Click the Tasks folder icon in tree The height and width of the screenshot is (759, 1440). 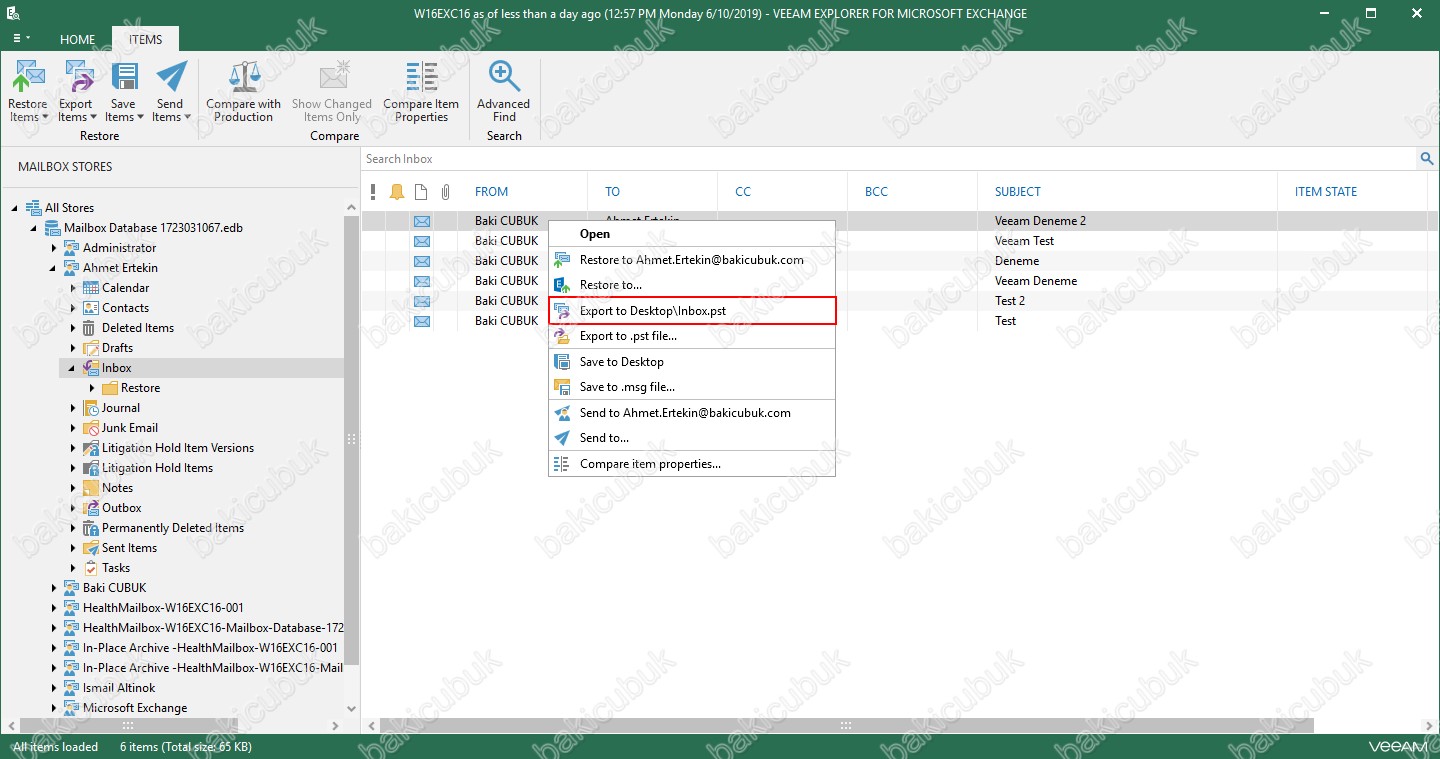[x=91, y=568]
